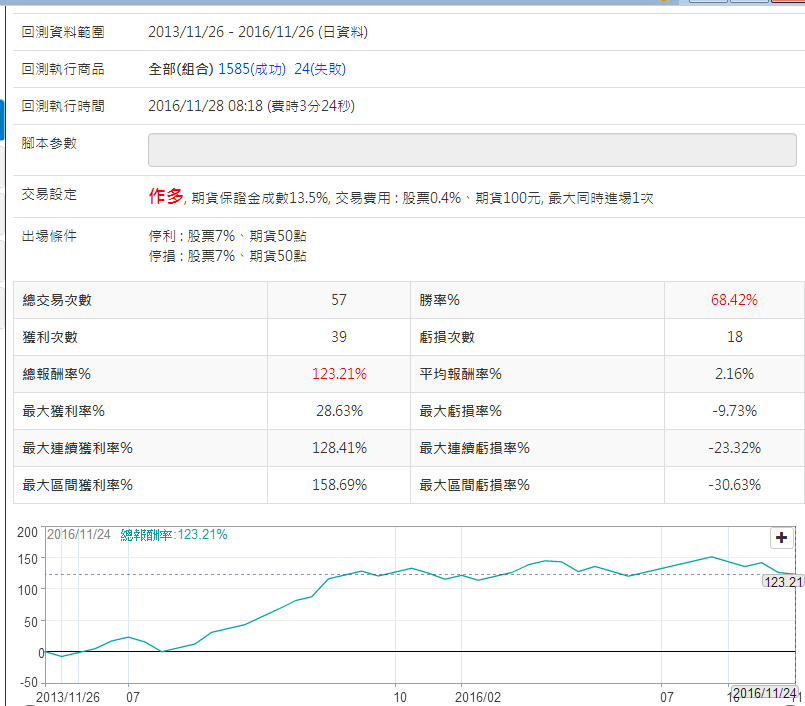Click the 停利 take-profit condition line

pos(227,238)
